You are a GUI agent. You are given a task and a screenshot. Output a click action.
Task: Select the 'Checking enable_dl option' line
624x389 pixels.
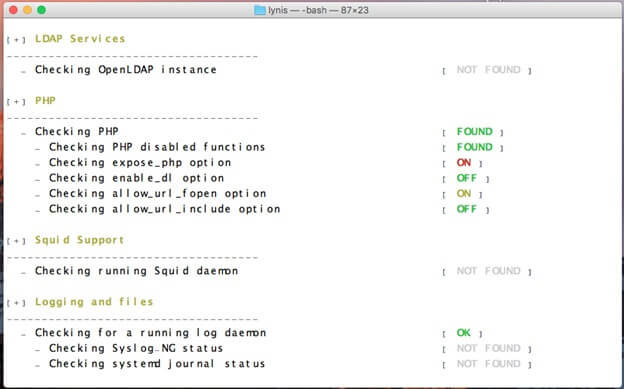pos(136,178)
